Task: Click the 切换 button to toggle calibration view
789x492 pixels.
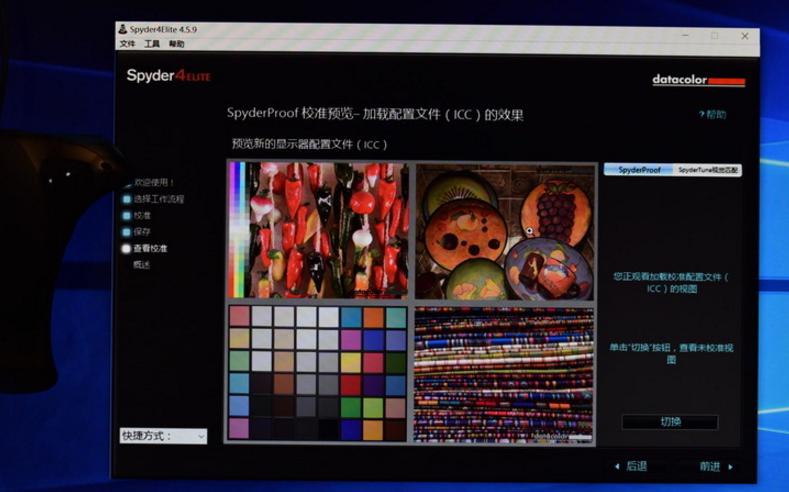Action: click(x=670, y=422)
